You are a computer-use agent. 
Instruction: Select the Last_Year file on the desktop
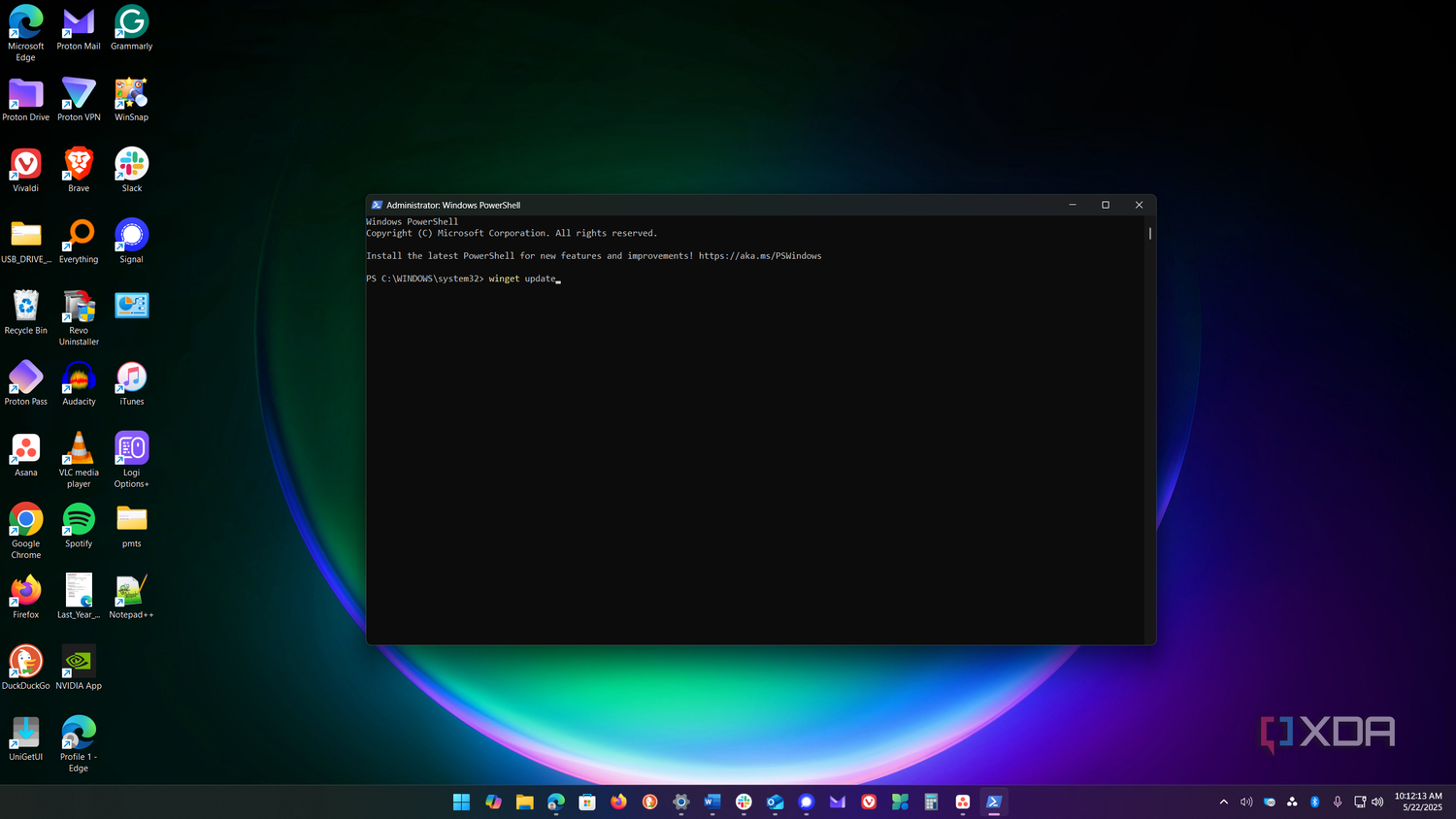[x=79, y=596]
